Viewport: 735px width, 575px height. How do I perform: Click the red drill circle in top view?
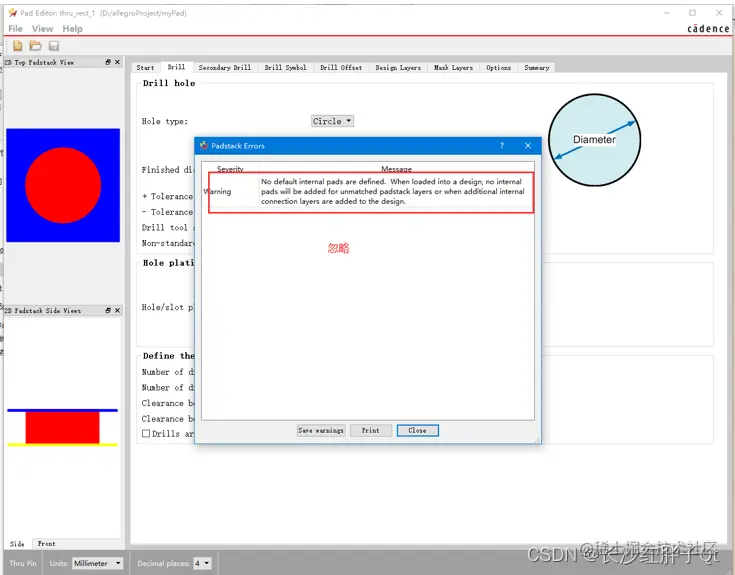(63, 185)
